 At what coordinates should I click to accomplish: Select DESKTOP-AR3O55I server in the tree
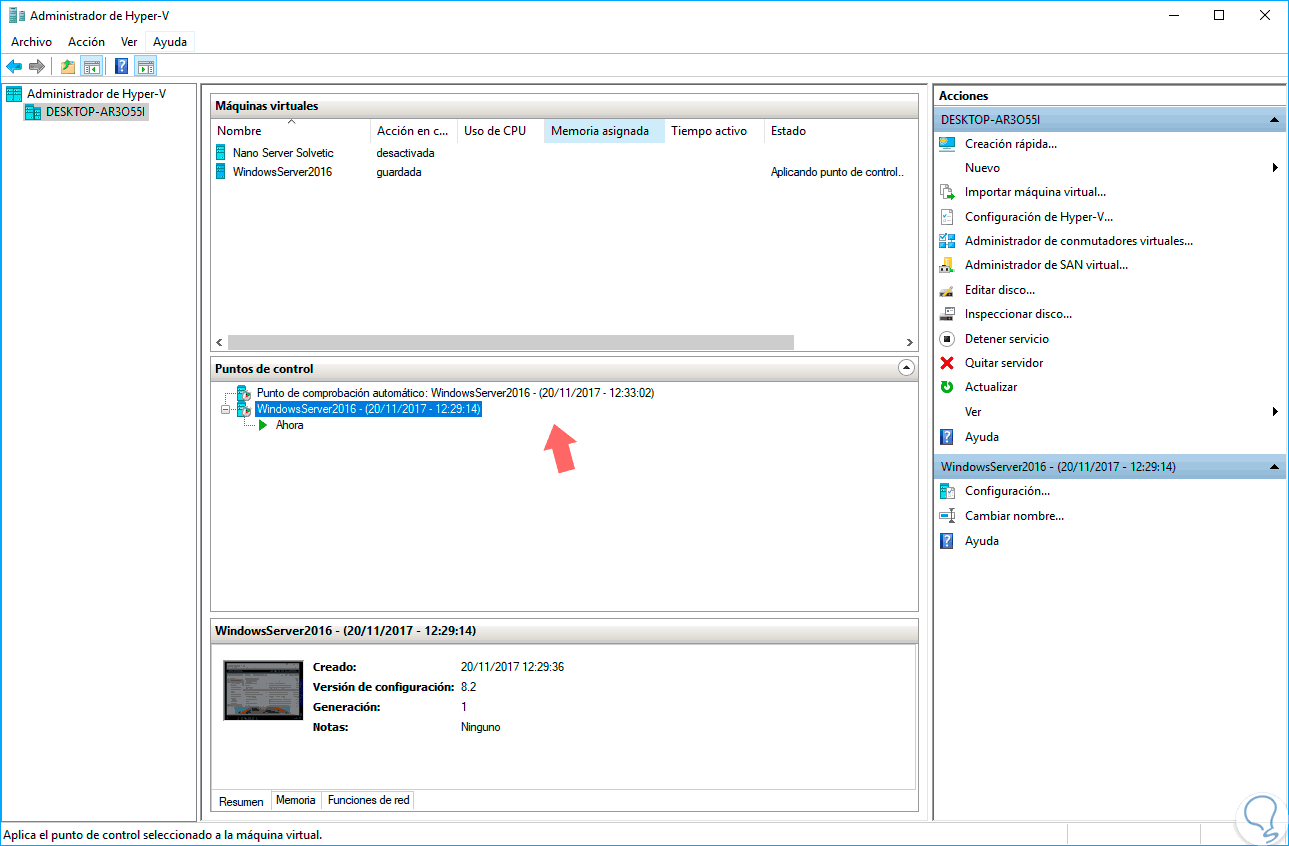point(95,112)
